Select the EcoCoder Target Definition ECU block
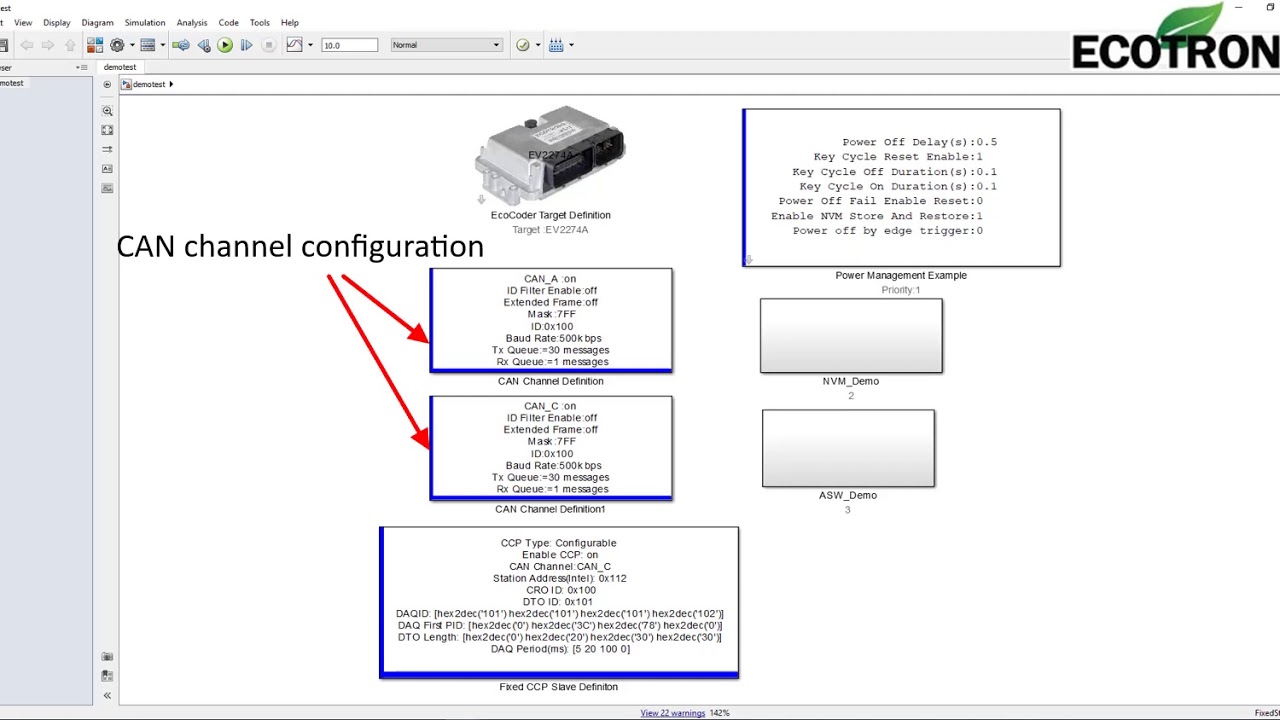This screenshot has width=1280, height=720. pyautogui.click(x=550, y=156)
